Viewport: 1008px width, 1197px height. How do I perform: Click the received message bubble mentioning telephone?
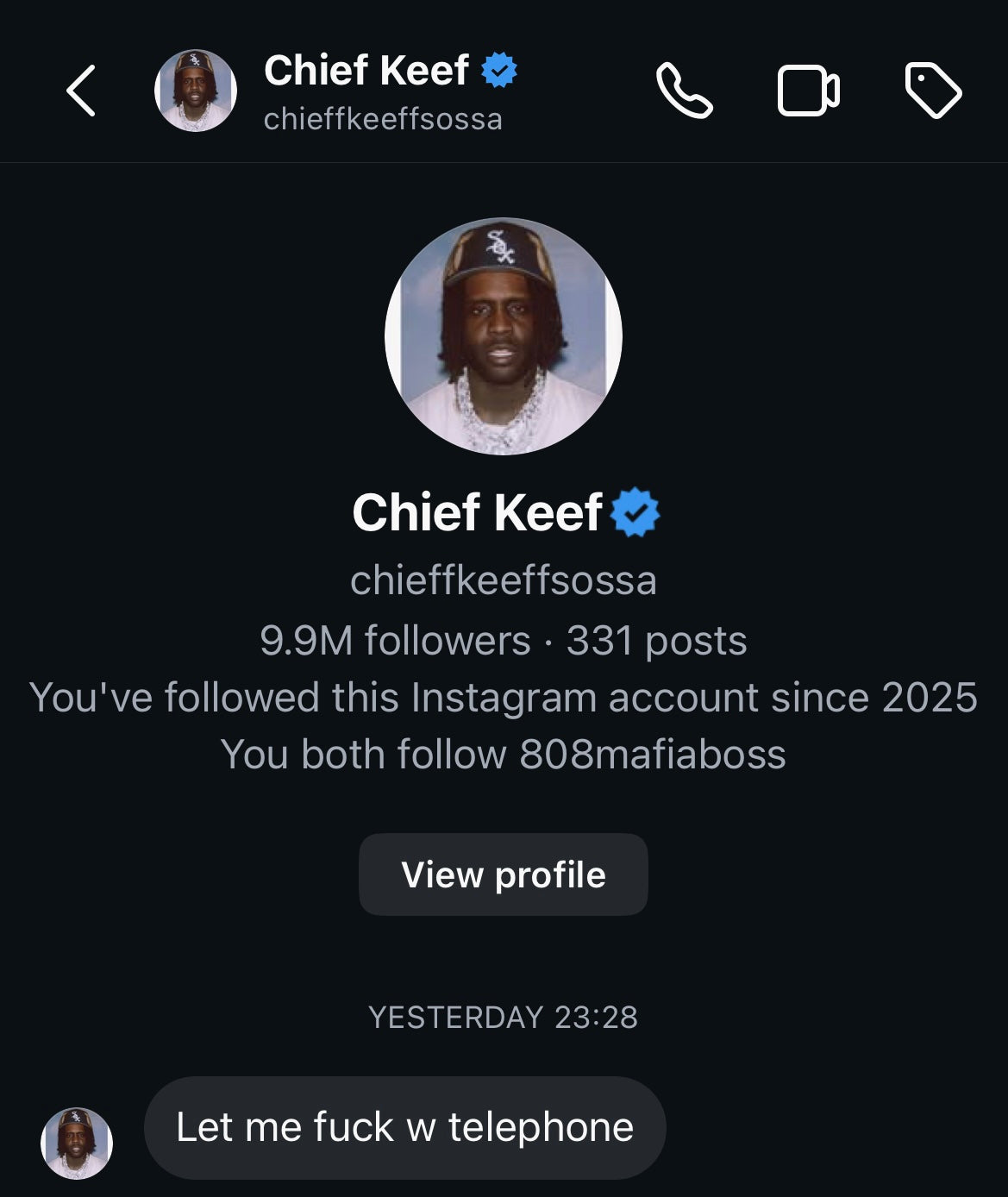tap(404, 1127)
